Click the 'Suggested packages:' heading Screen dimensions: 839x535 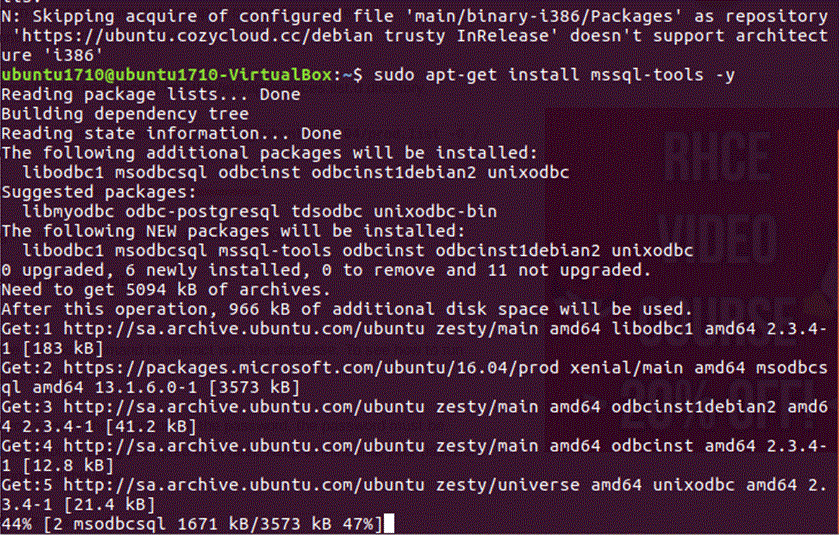(99, 192)
